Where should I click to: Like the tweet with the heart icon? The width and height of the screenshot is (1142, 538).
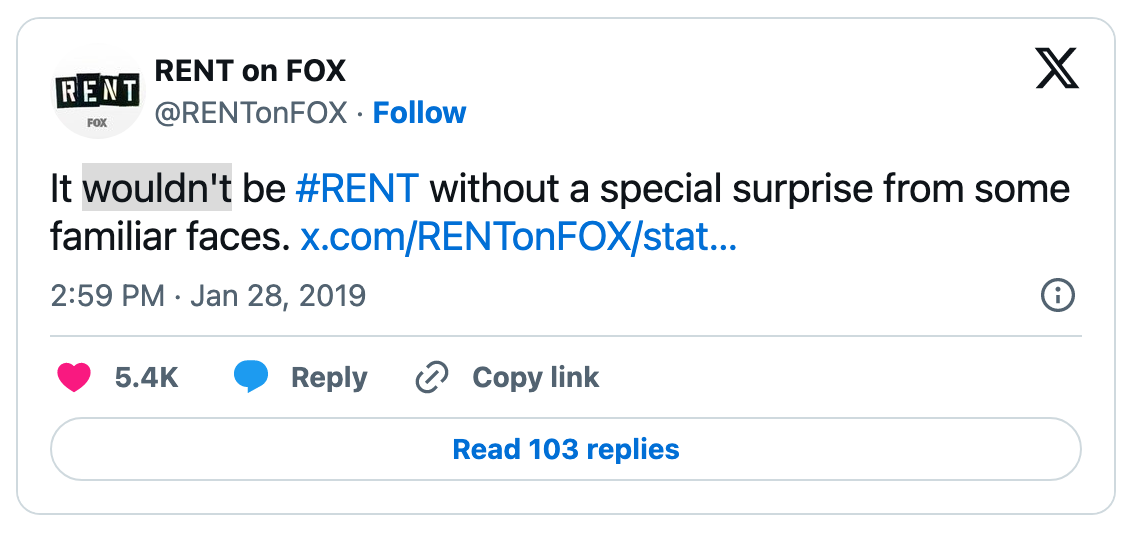pos(74,377)
